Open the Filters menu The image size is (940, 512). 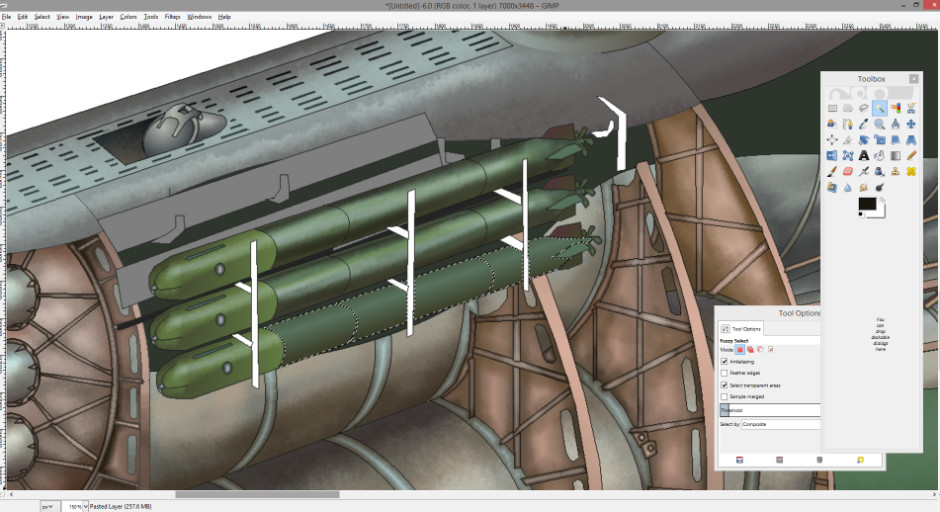point(173,17)
